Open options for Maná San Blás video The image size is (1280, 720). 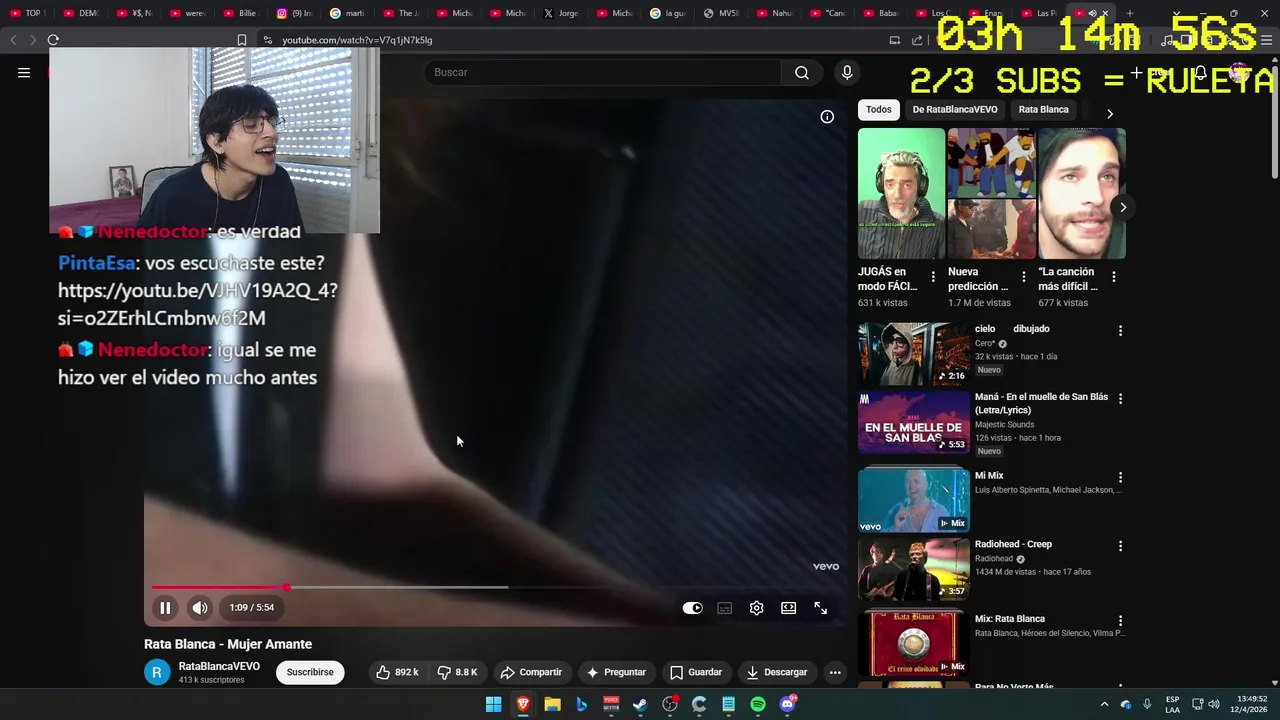(x=1120, y=398)
